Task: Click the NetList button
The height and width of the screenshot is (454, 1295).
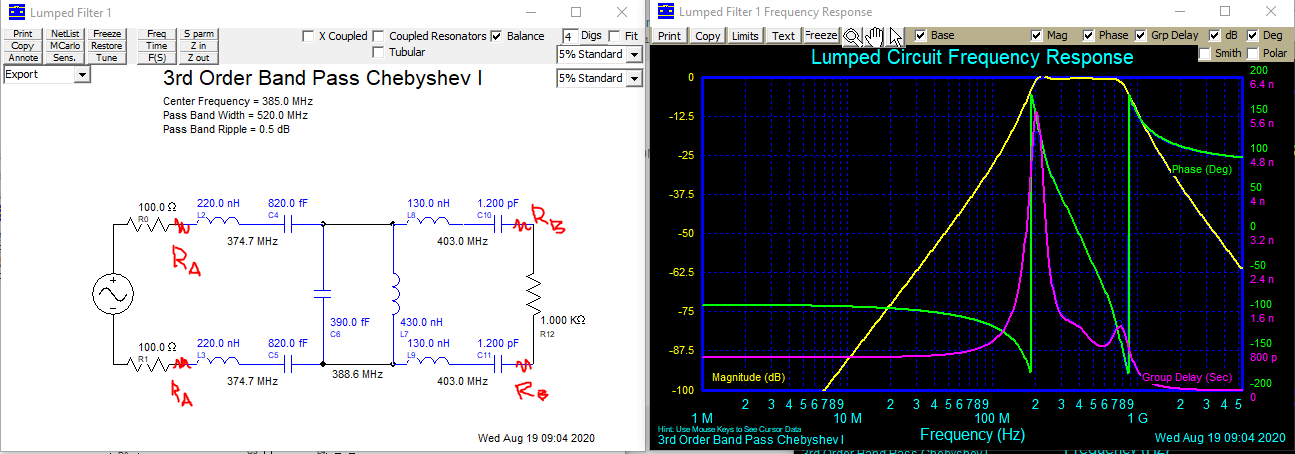Action: point(65,34)
